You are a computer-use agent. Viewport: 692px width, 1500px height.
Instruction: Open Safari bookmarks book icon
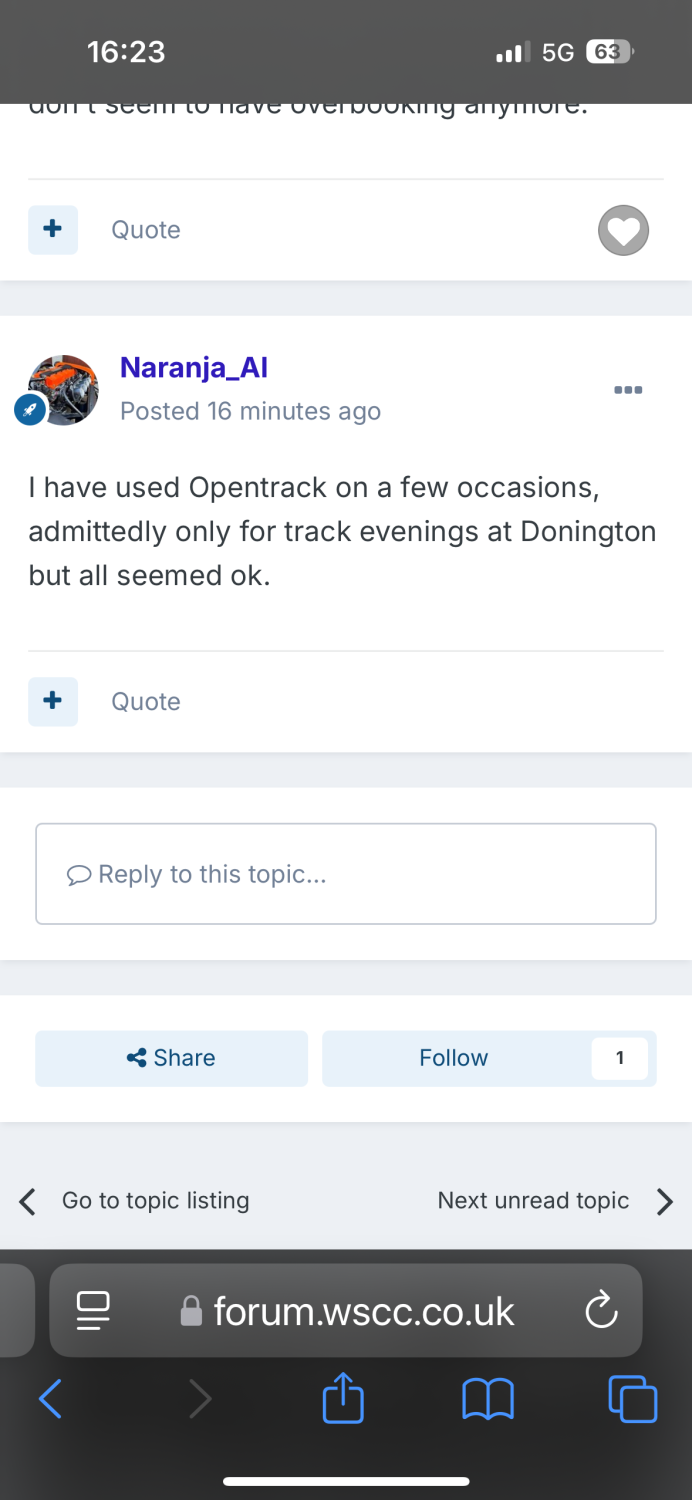point(488,1399)
